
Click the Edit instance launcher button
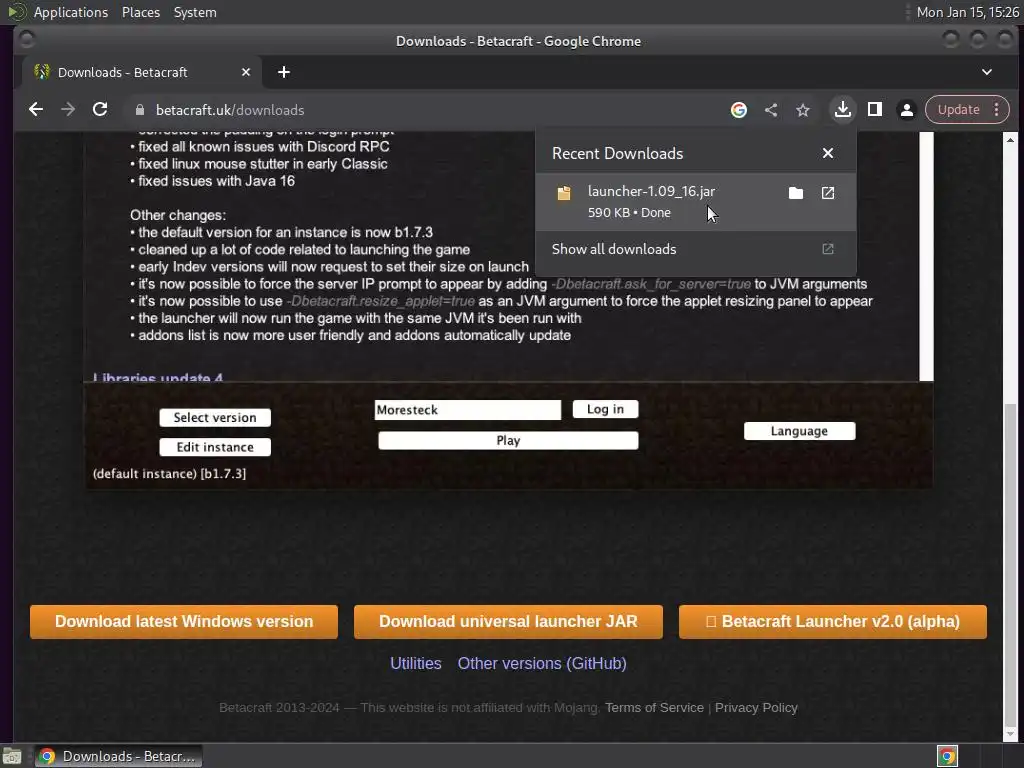coord(215,447)
